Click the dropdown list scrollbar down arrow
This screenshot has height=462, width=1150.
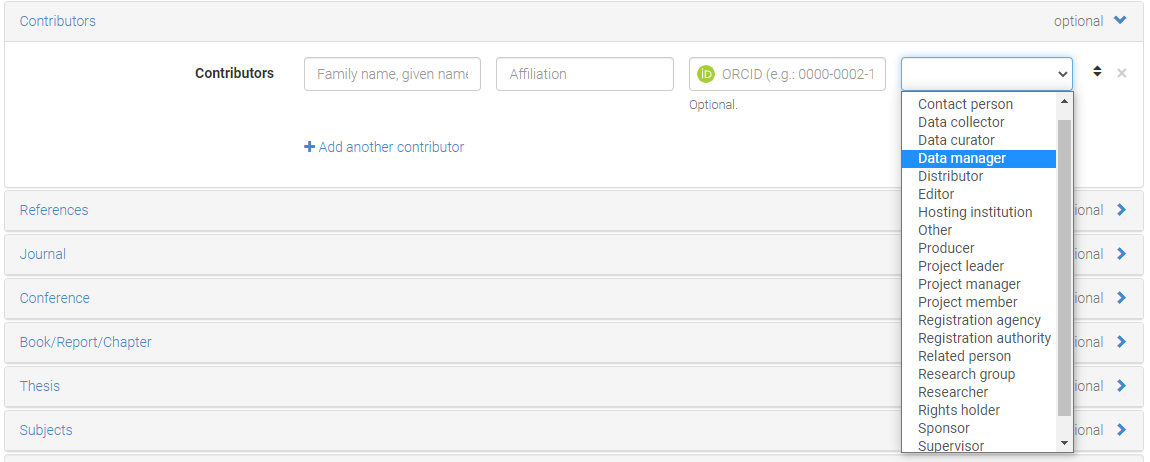[1065, 443]
